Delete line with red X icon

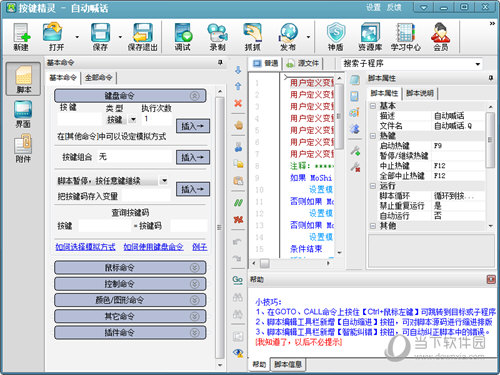click(x=238, y=103)
